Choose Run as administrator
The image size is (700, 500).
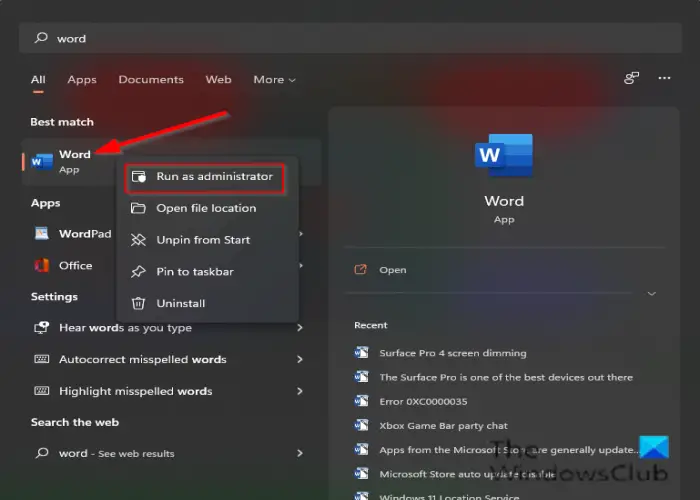tap(204, 178)
